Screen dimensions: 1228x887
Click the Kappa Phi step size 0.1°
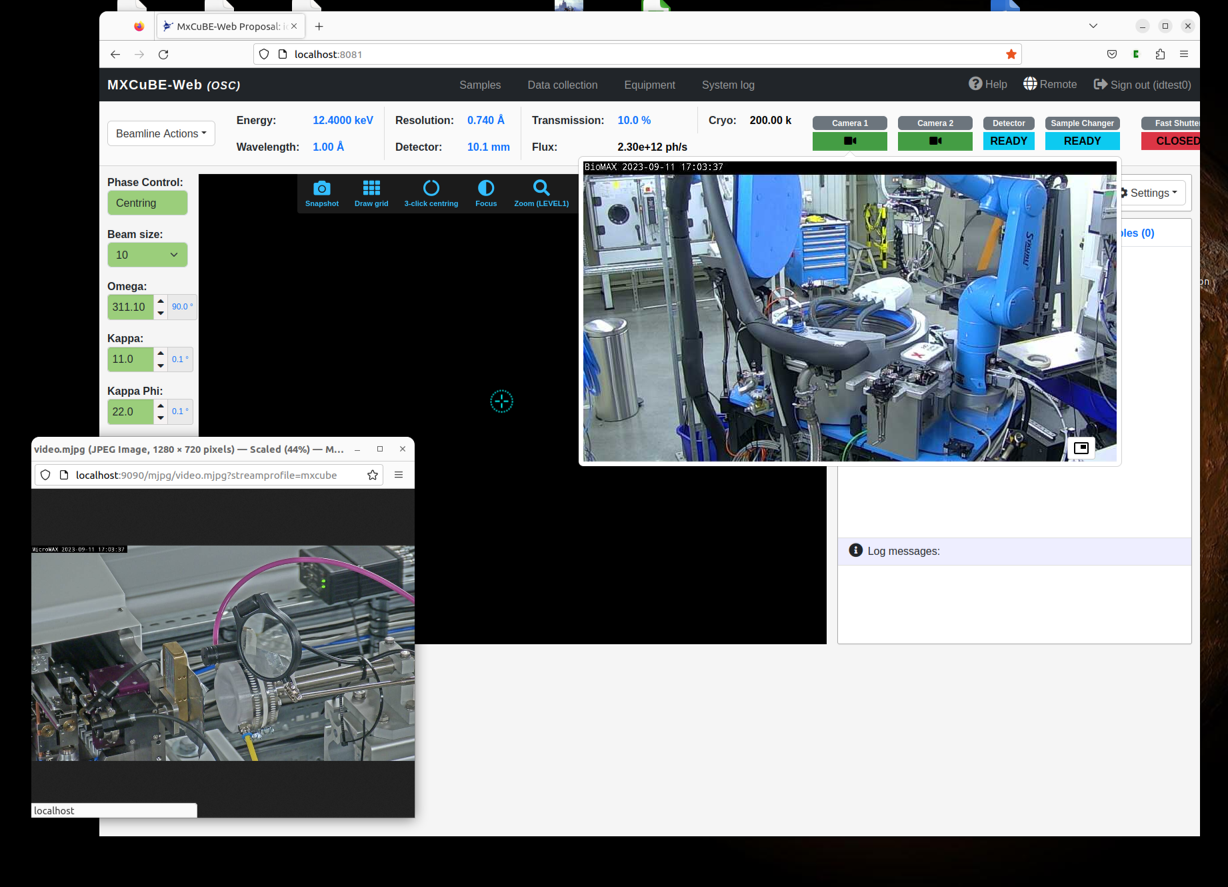[180, 411]
